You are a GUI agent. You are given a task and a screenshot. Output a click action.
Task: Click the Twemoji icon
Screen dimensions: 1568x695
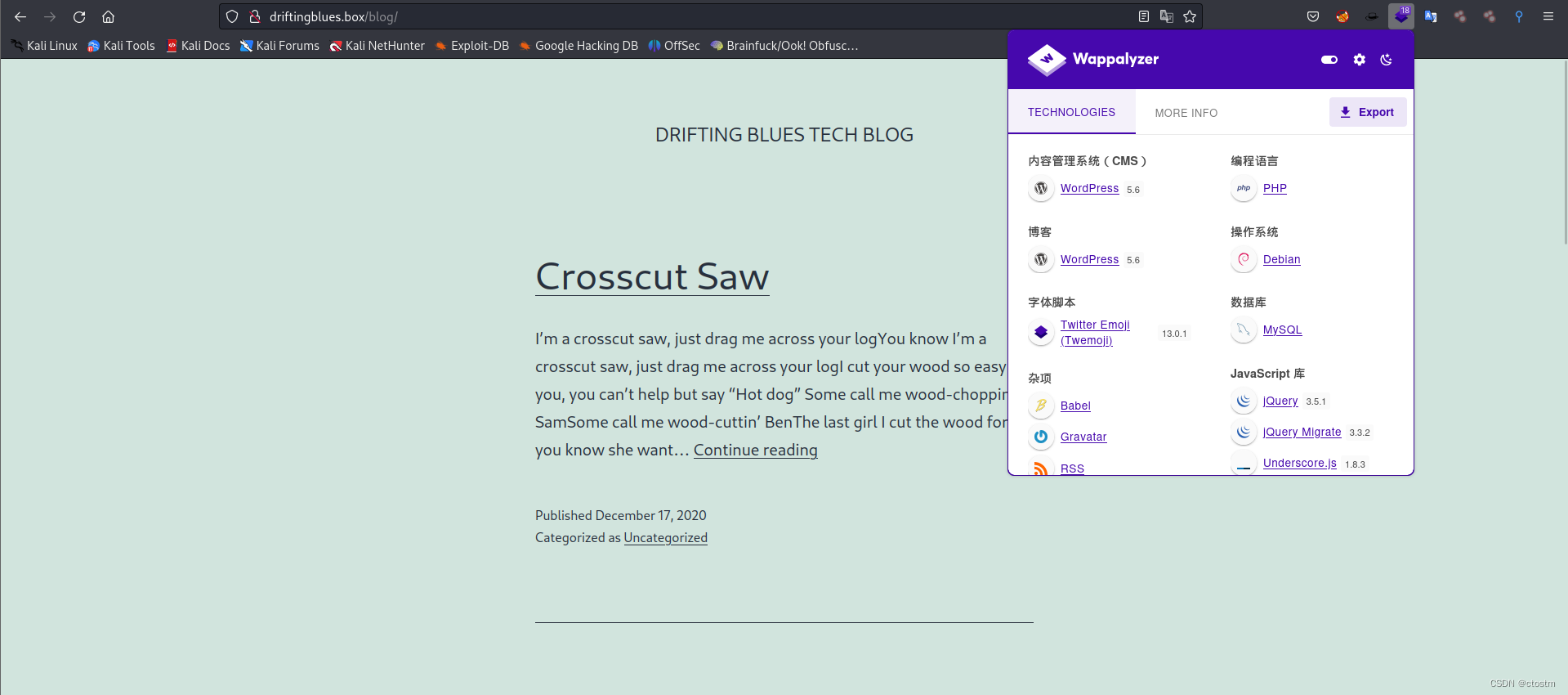1041,332
